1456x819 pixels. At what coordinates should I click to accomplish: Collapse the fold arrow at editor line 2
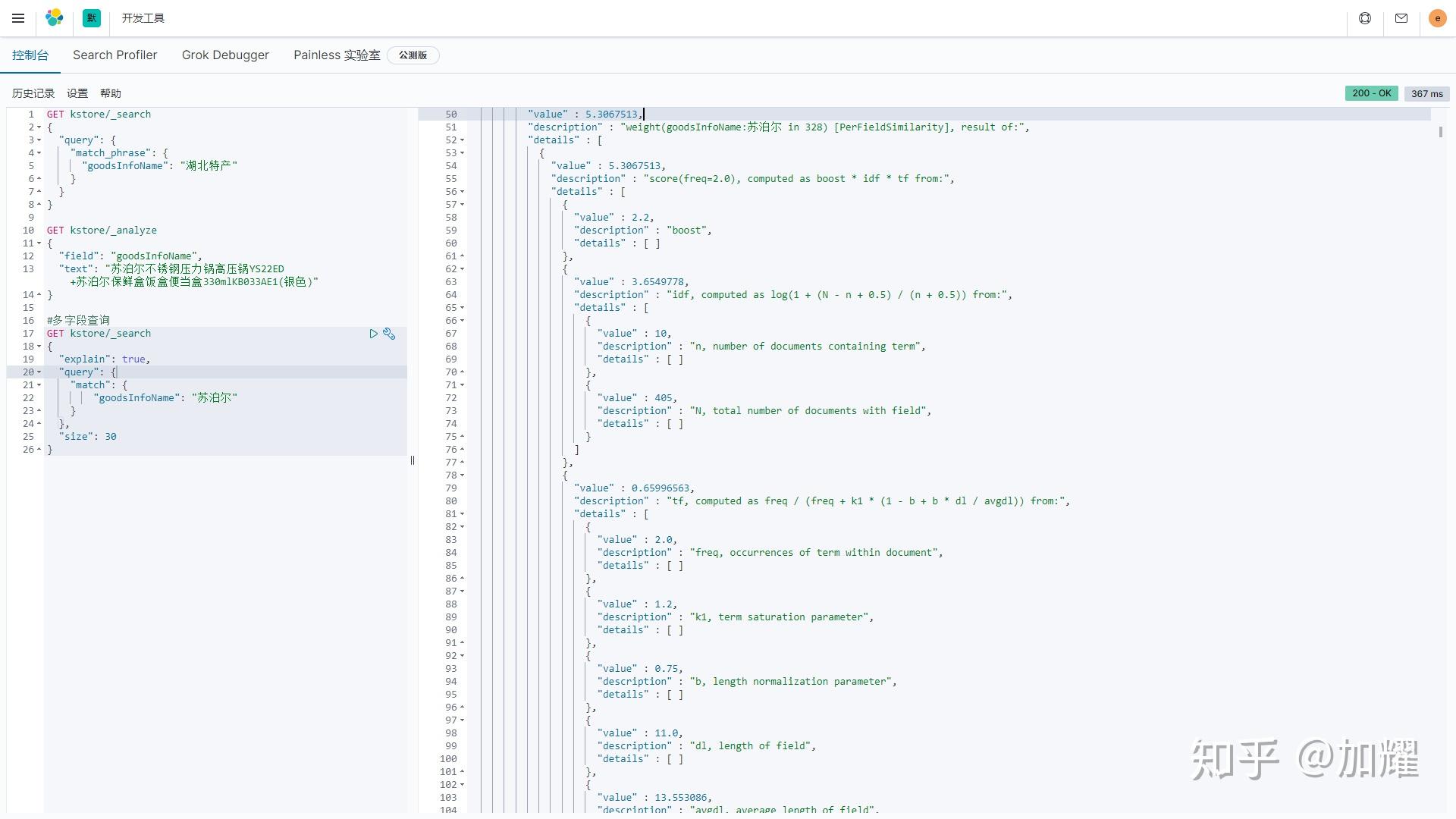(39, 127)
